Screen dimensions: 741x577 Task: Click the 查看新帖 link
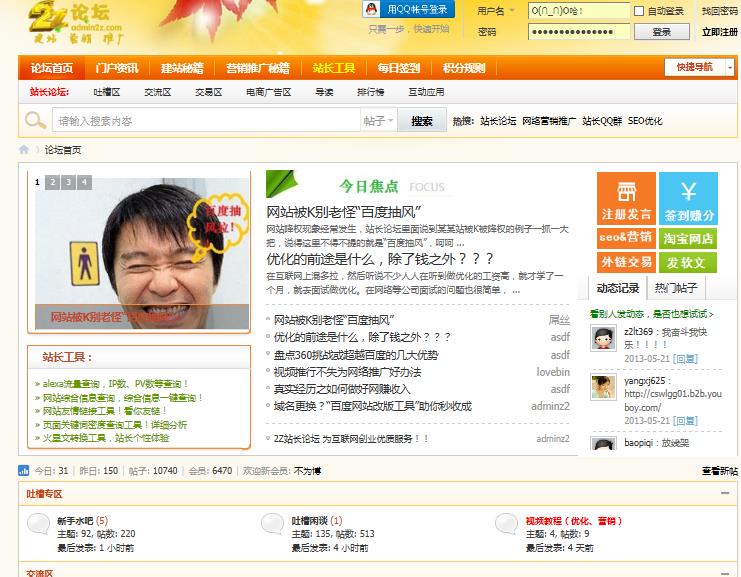(720, 471)
